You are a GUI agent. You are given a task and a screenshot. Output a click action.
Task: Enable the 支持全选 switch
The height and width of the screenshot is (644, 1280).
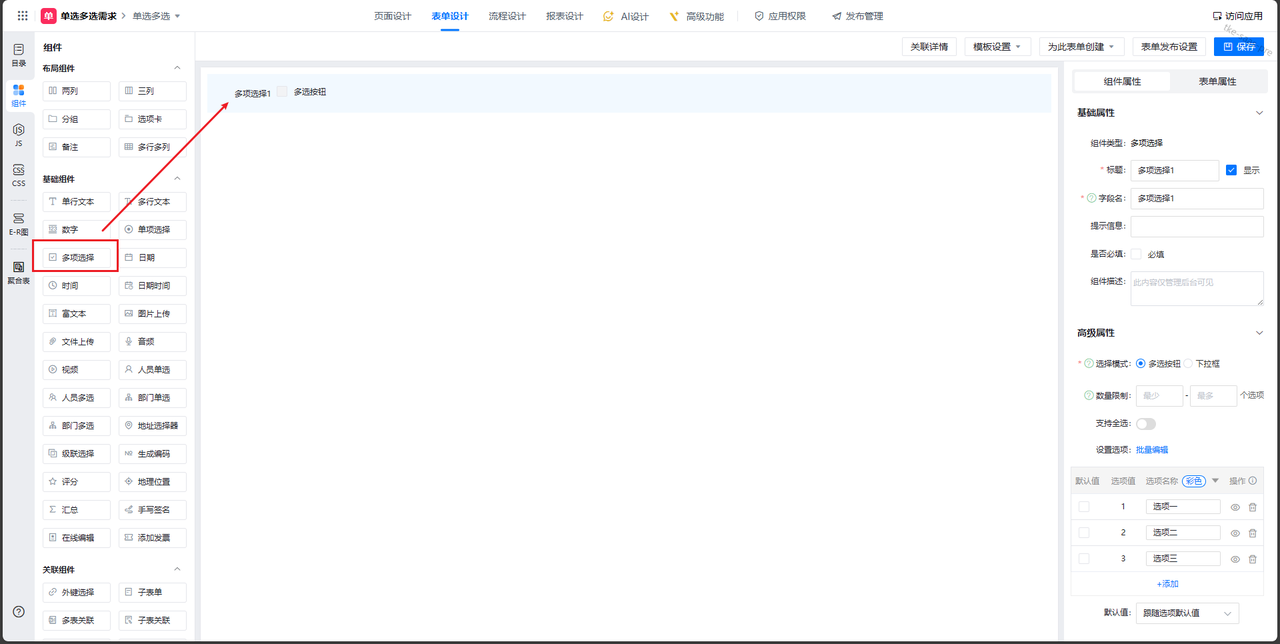click(x=1145, y=424)
